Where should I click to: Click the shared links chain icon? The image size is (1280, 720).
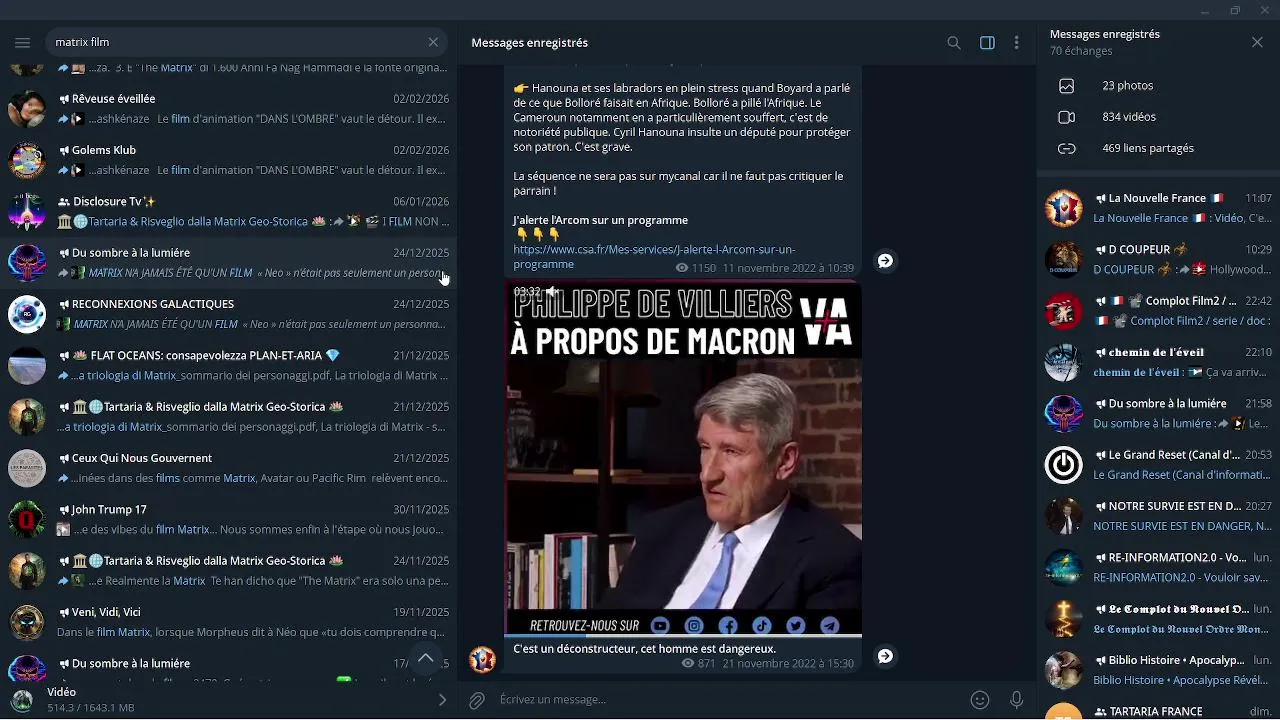click(x=1067, y=148)
